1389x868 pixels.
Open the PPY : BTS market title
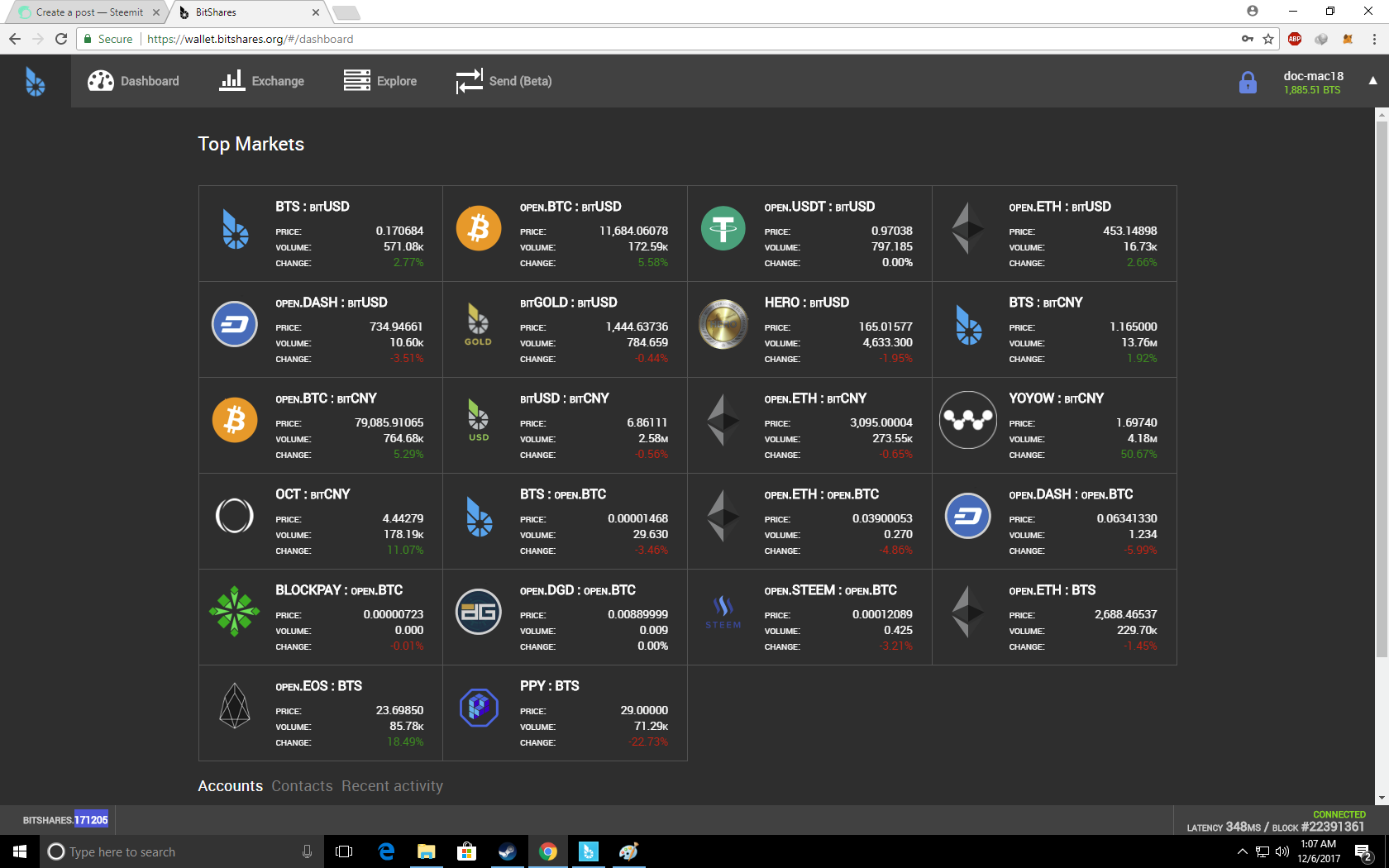pyautogui.click(x=550, y=686)
